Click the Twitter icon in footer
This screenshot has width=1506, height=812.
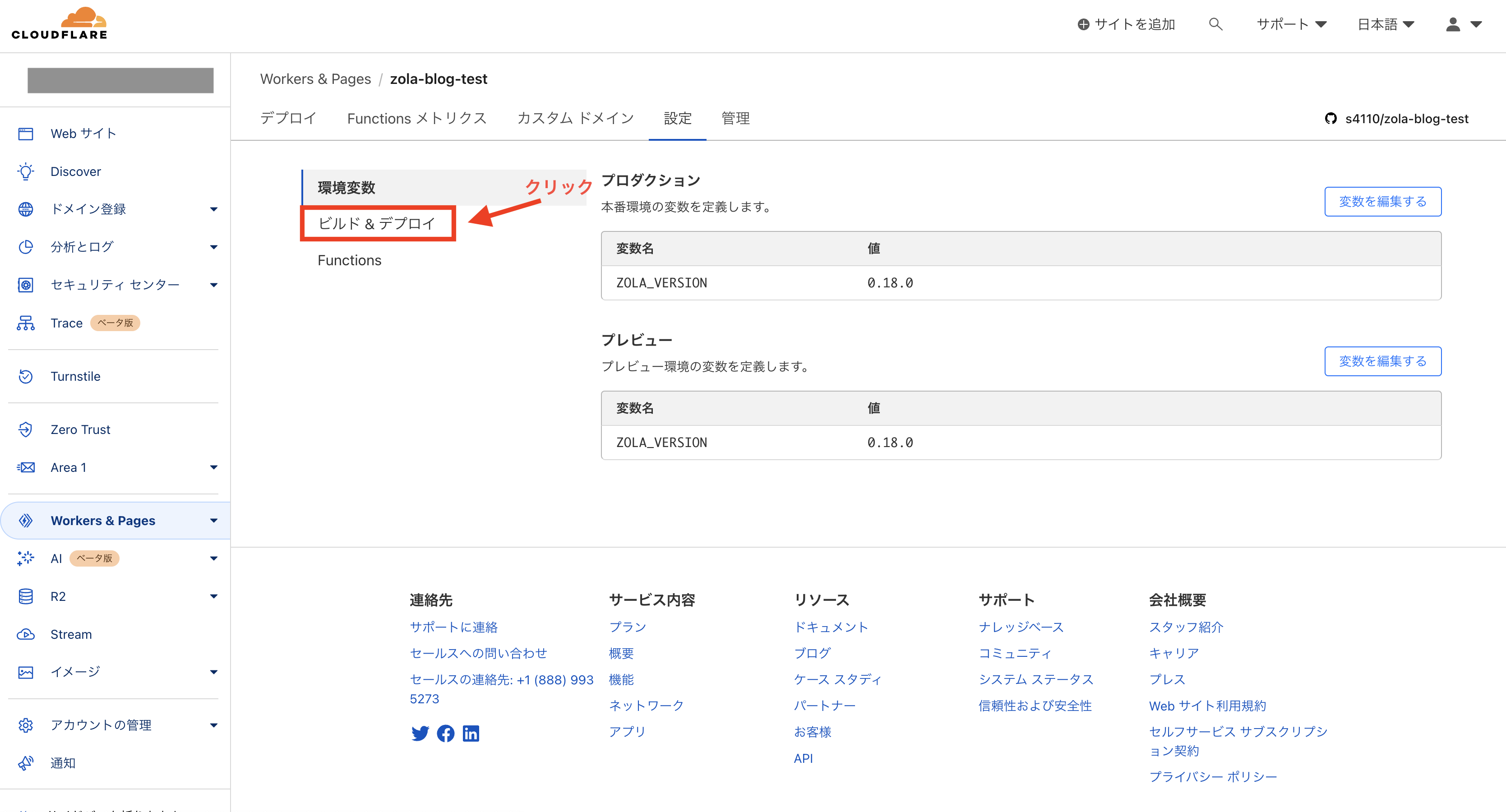pos(420,733)
